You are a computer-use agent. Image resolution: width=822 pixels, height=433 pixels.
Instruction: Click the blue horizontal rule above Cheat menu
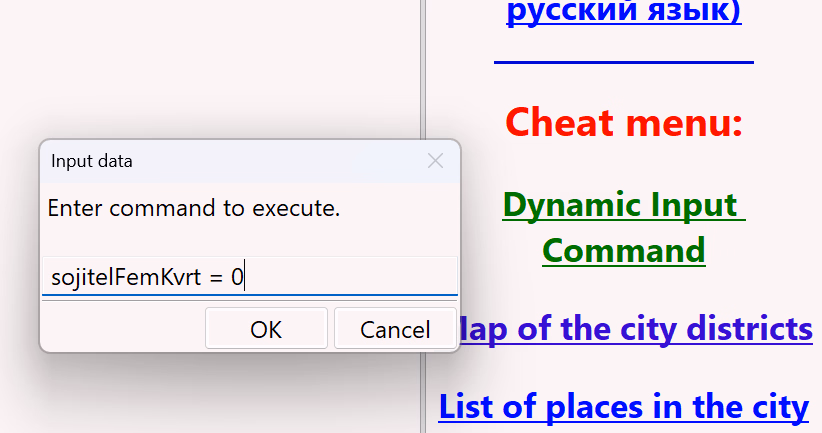tap(624, 62)
